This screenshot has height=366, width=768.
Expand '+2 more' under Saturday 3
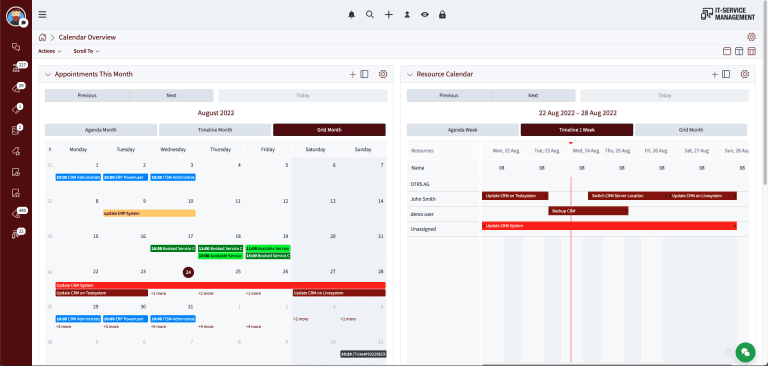coord(301,319)
